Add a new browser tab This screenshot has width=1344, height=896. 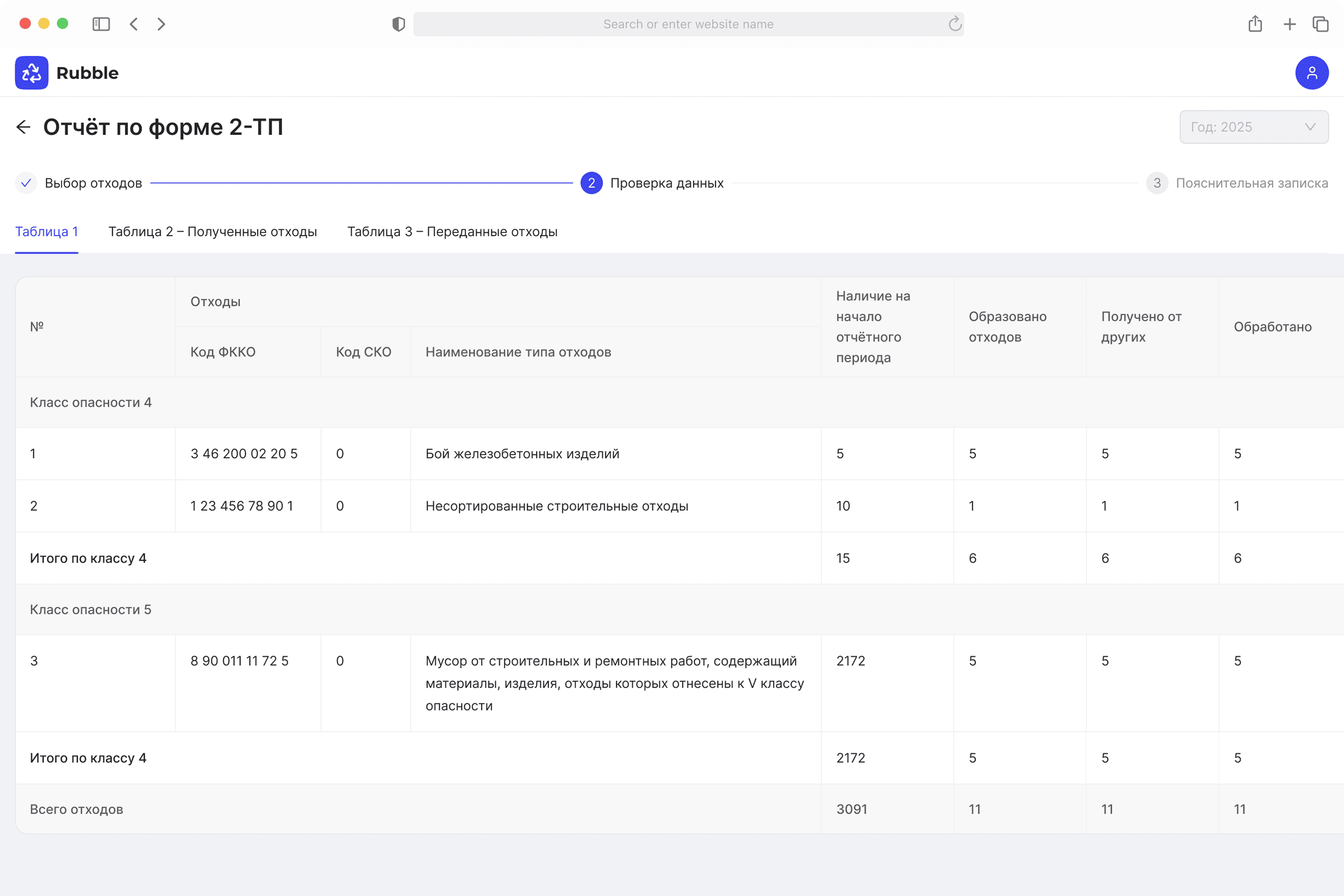tap(1289, 24)
